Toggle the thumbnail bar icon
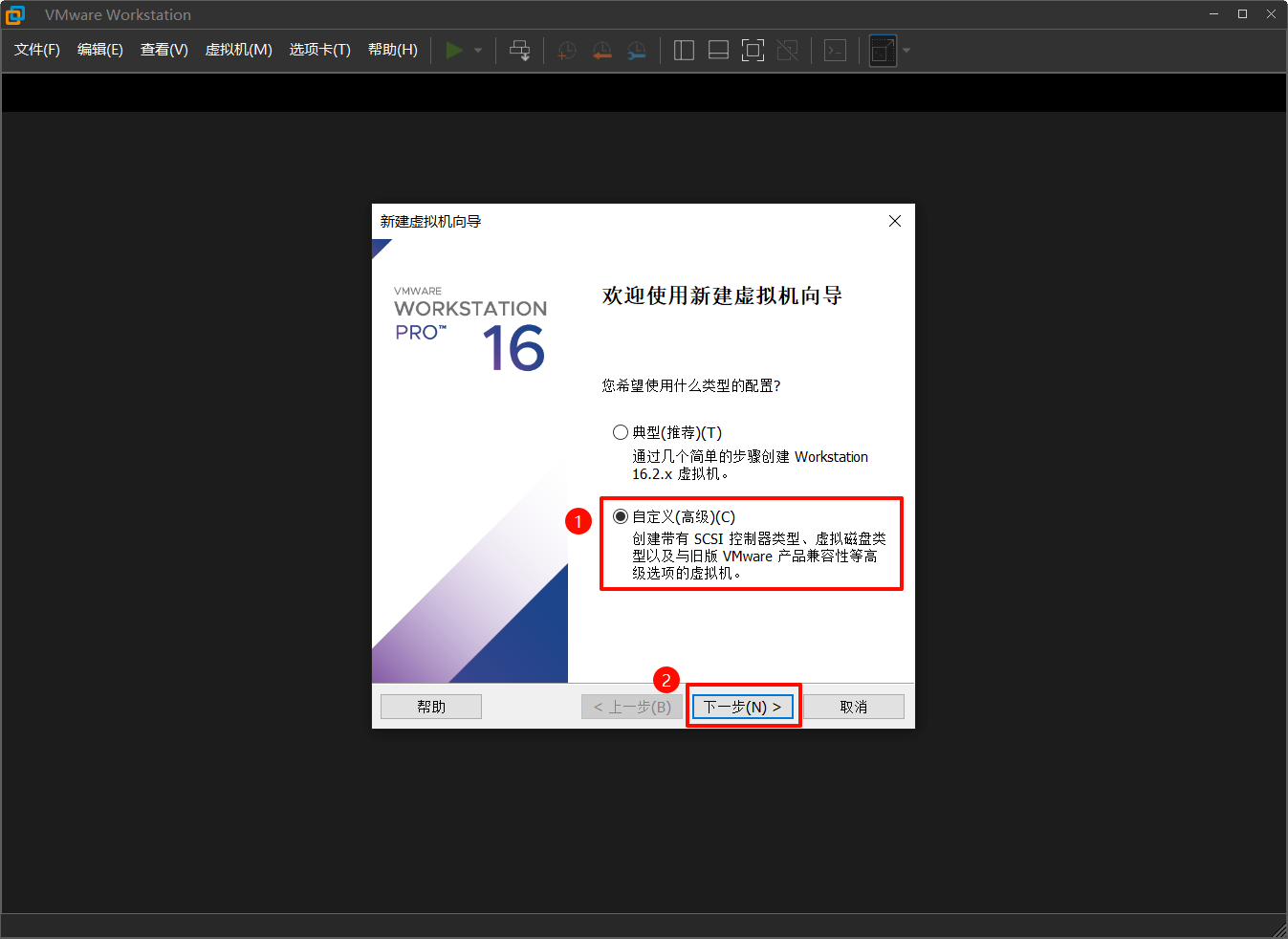The height and width of the screenshot is (939, 1288). click(x=718, y=50)
